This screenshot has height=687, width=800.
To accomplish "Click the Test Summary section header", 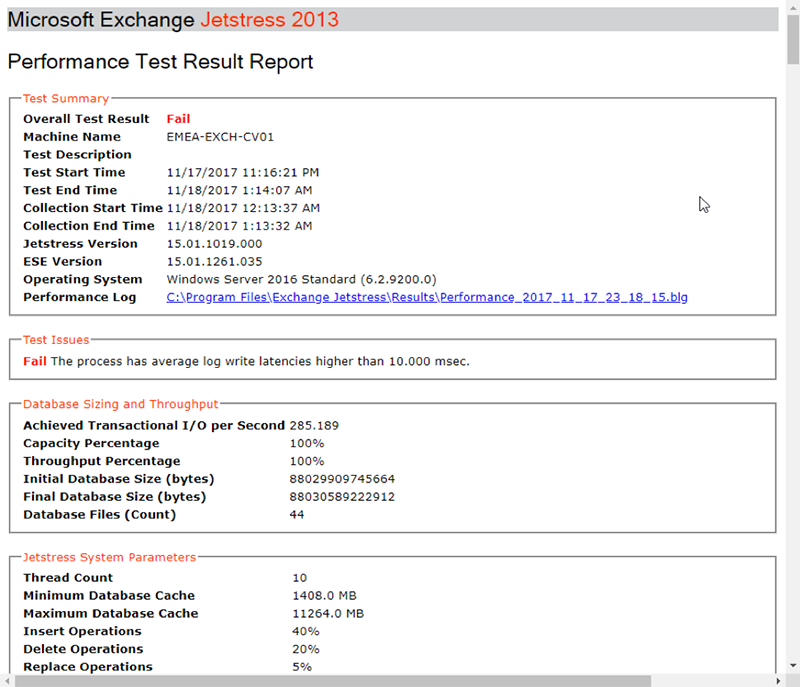I will click(x=64, y=99).
